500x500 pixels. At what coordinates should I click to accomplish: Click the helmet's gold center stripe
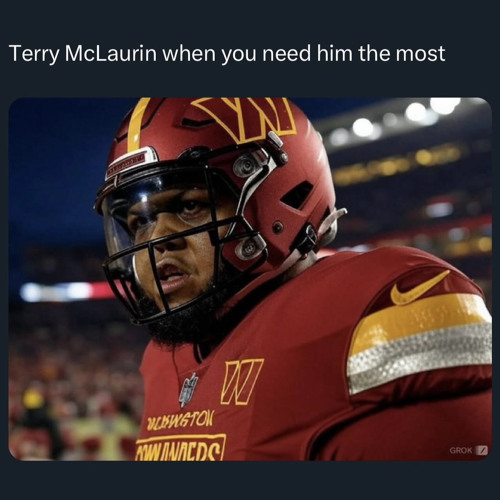point(137,125)
